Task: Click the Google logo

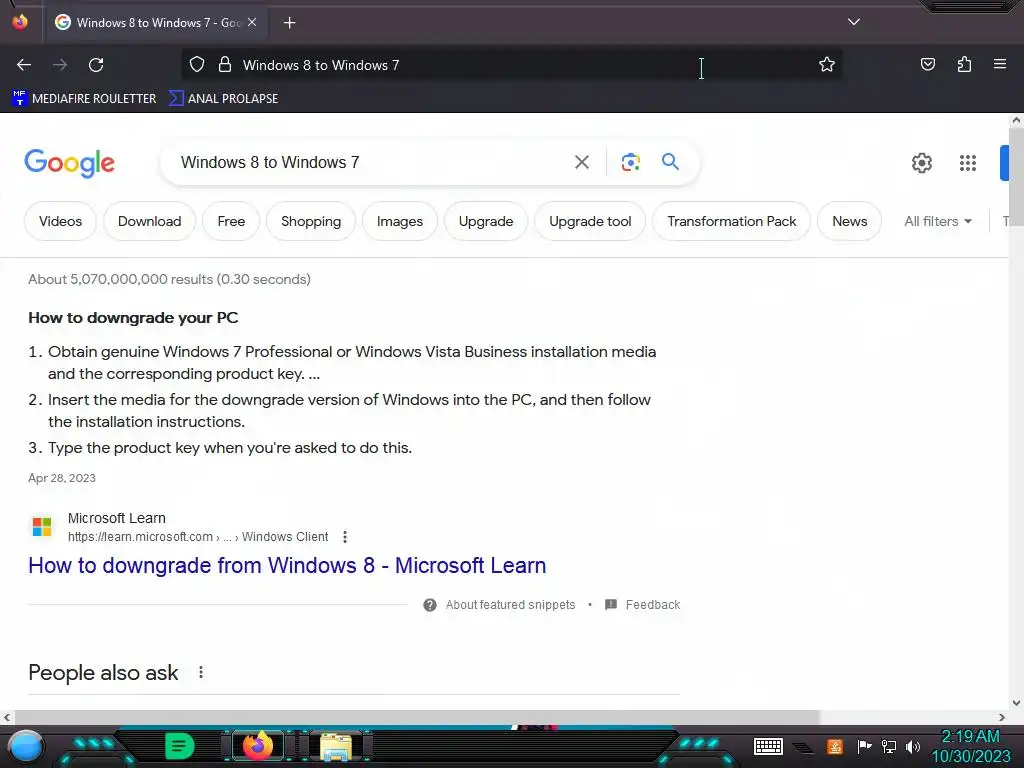Action: point(69,163)
